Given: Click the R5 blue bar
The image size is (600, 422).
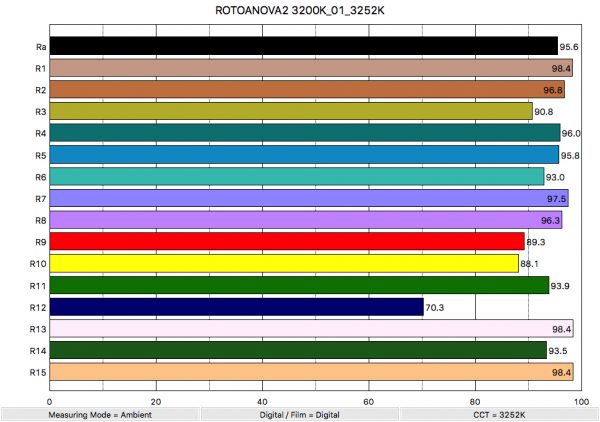Looking at the screenshot, I should [x=304, y=155].
